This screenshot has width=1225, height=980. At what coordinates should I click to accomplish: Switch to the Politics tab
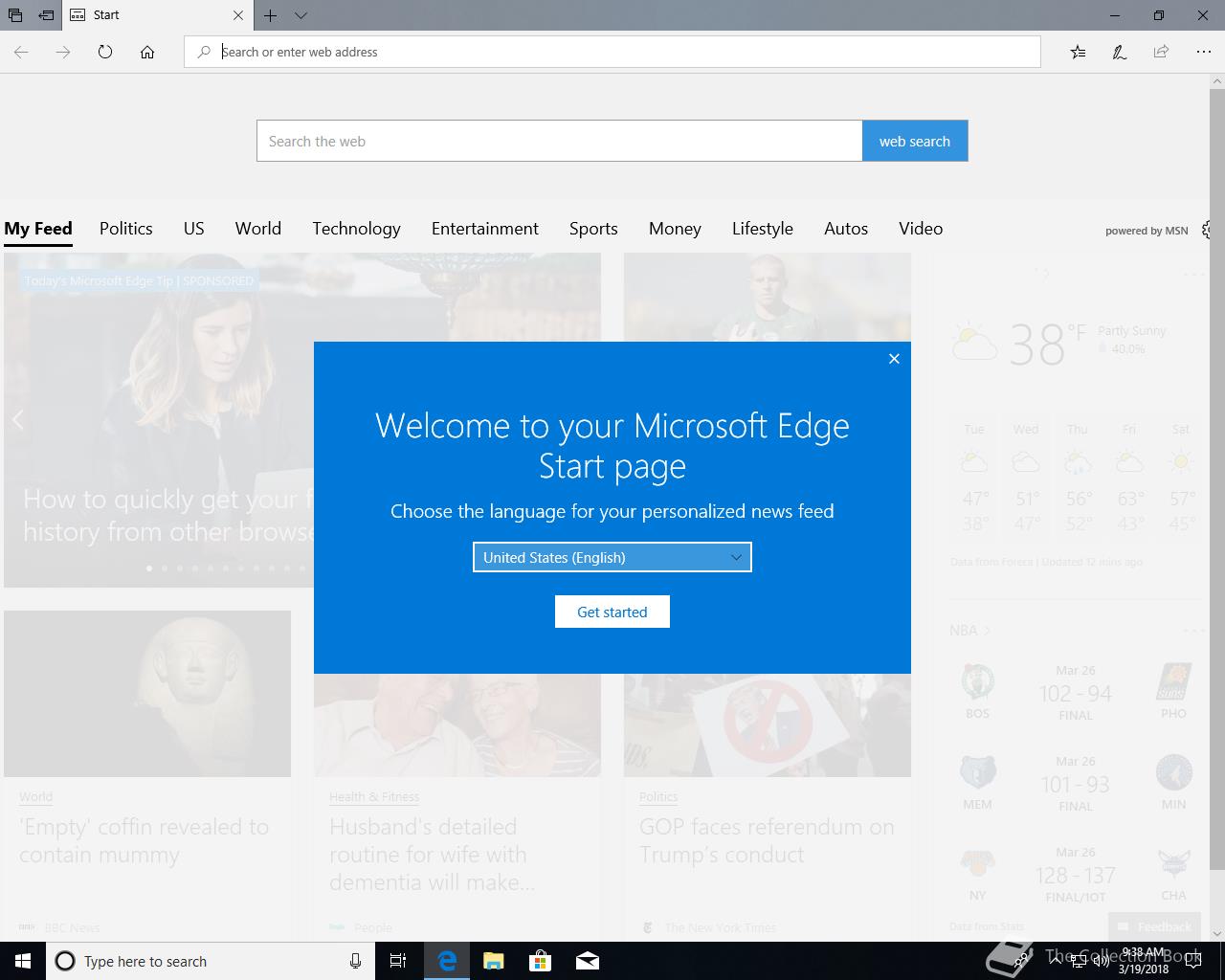[126, 228]
